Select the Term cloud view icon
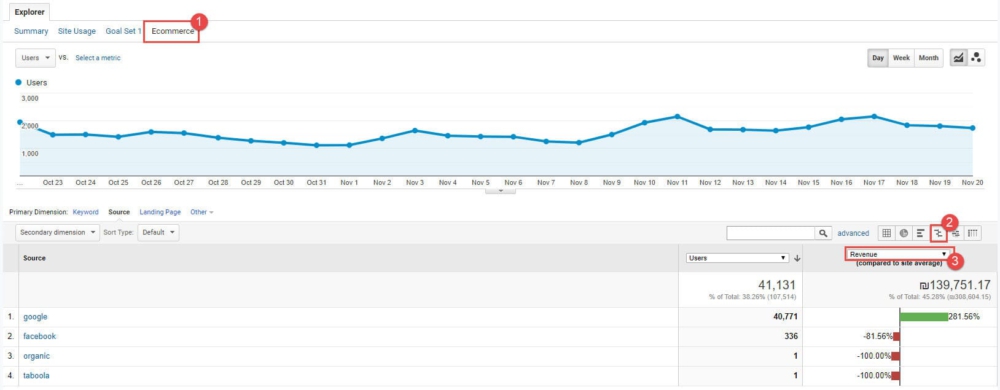Image resolution: width=1000 pixels, height=390 pixels. [x=955, y=233]
